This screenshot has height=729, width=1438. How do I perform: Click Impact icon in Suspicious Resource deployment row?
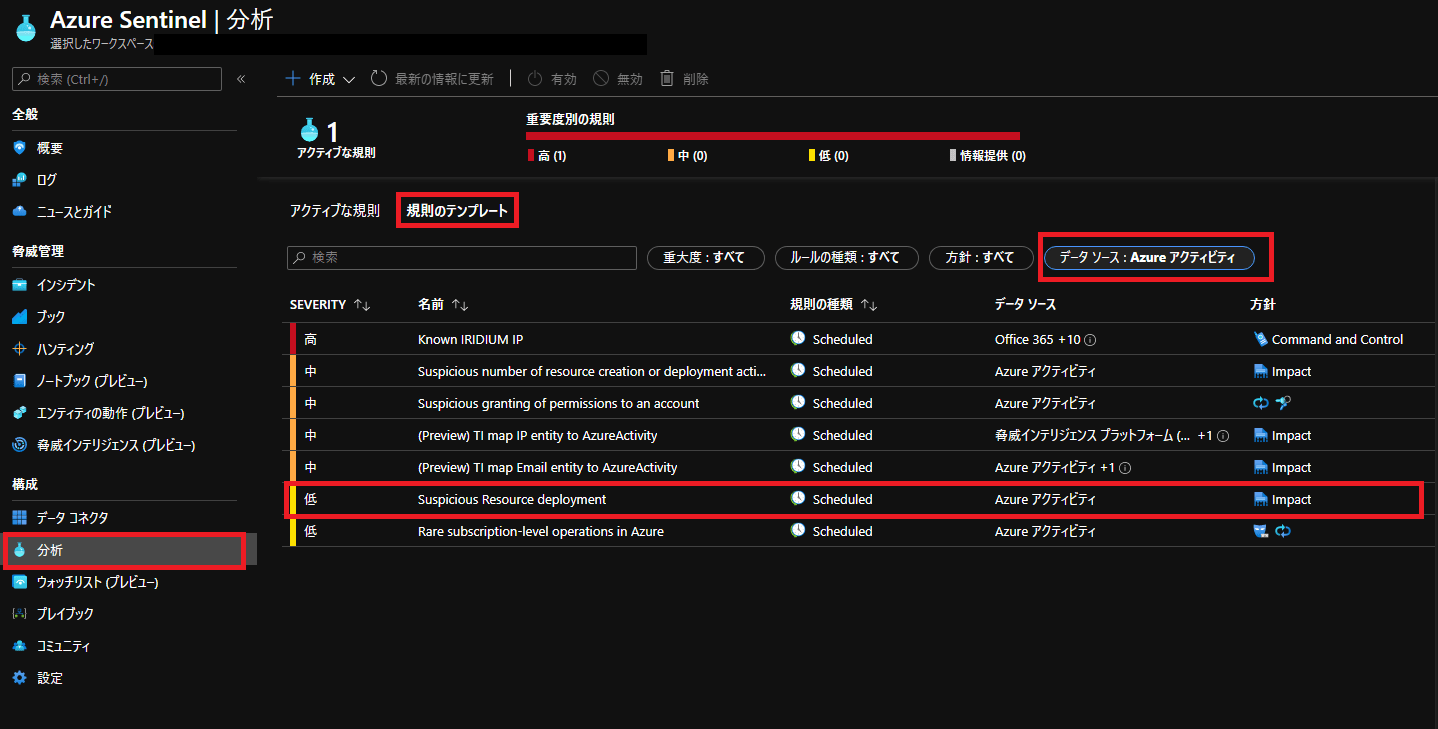tap(1260, 499)
